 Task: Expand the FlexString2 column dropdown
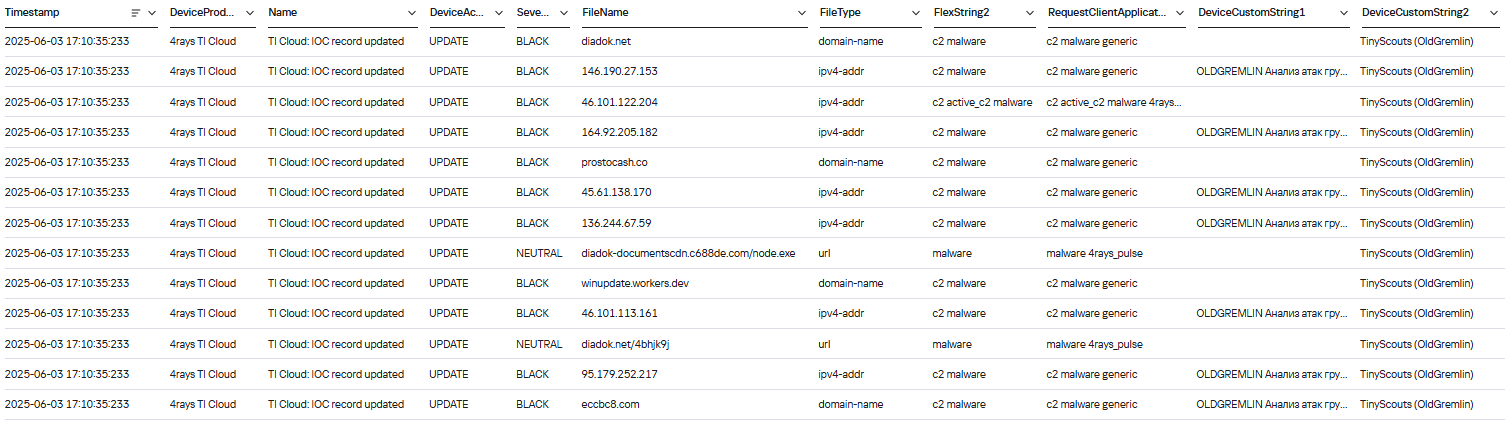pyautogui.click(x=1030, y=13)
